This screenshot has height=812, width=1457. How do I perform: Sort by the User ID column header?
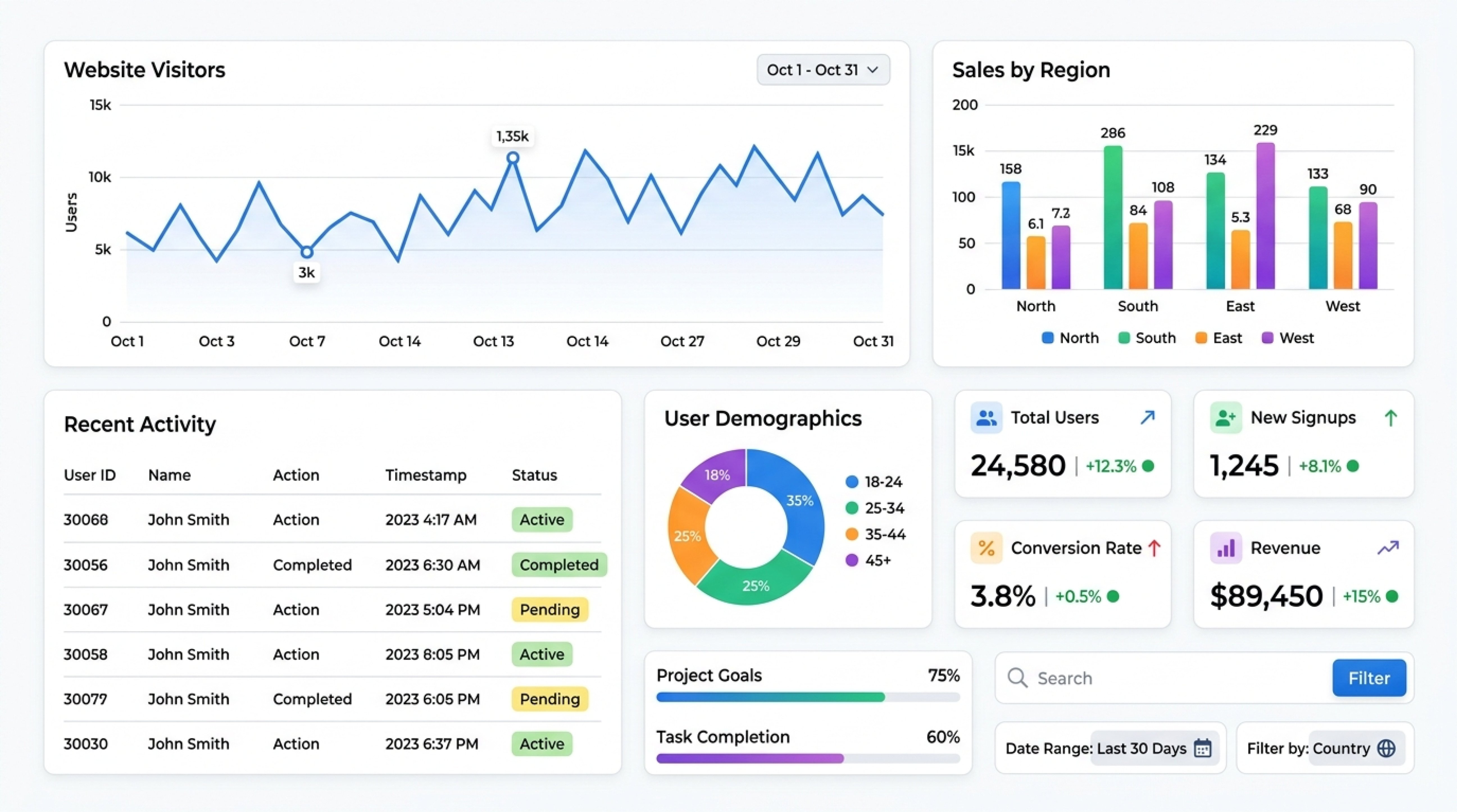coord(90,475)
